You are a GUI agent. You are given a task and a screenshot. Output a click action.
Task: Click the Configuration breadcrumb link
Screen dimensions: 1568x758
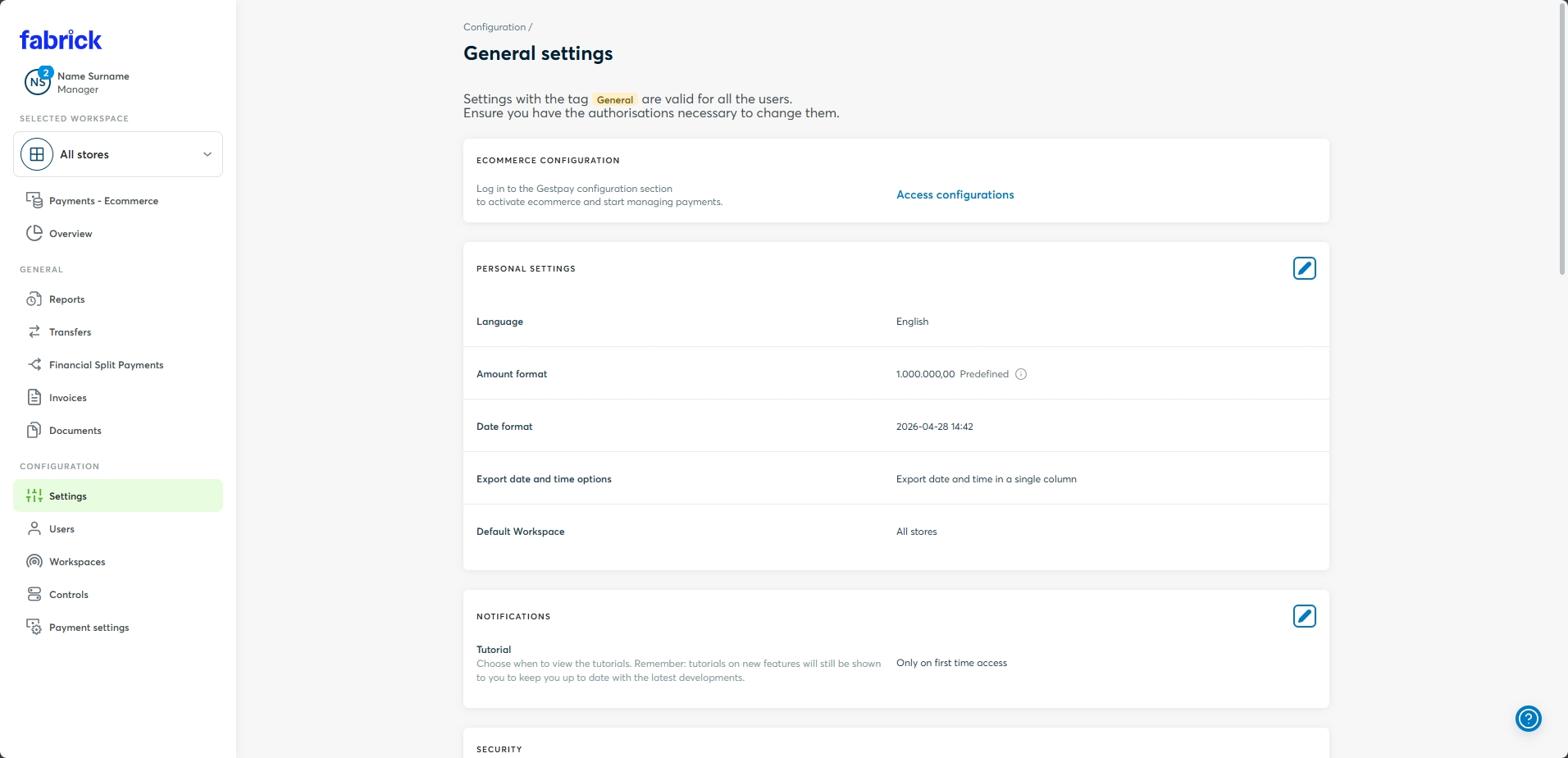coord(495,27)
